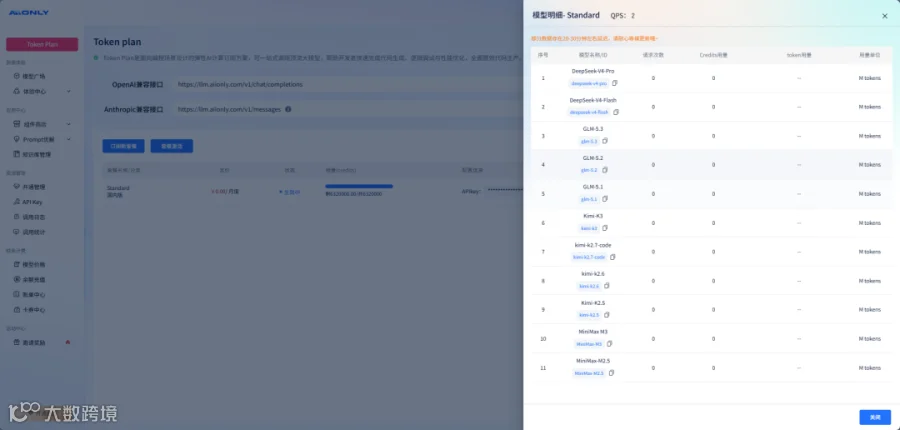This screenshot has width=900, height=430.
Task: Open 模型广场 in the background sidebar
Action: pyautogui.click(x=34, y=76)
